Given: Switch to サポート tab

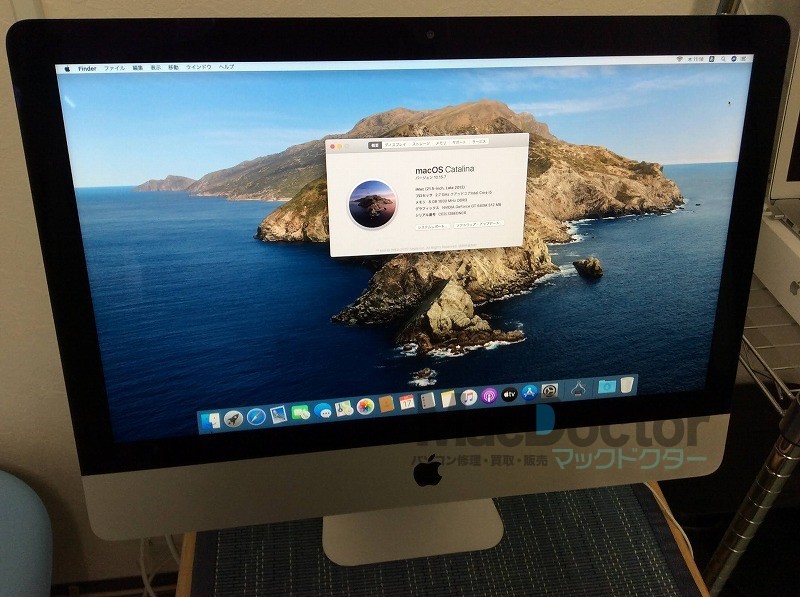Looking at the screenshot, I should 459,142.
